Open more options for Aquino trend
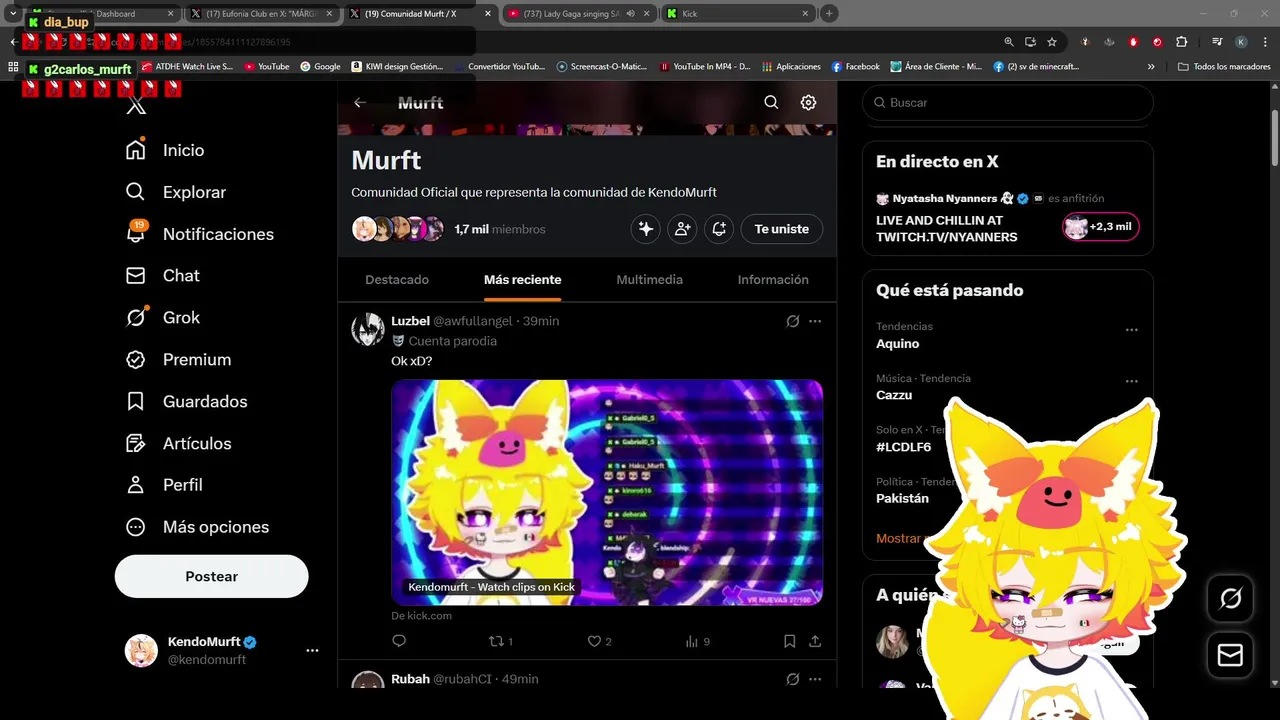Viewport: 1280px width, 720px height. [x=1131, y=330]
